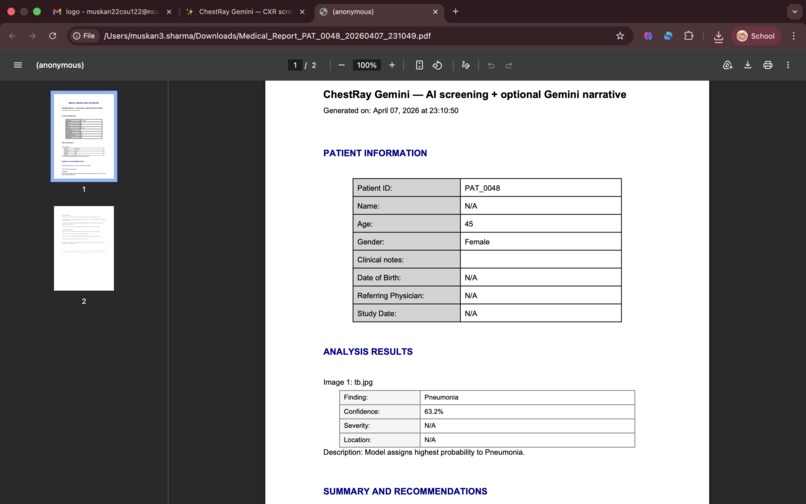Toggle the PDF sidebar menu icon
Viewport: 806px width, 504px height.
17,65
